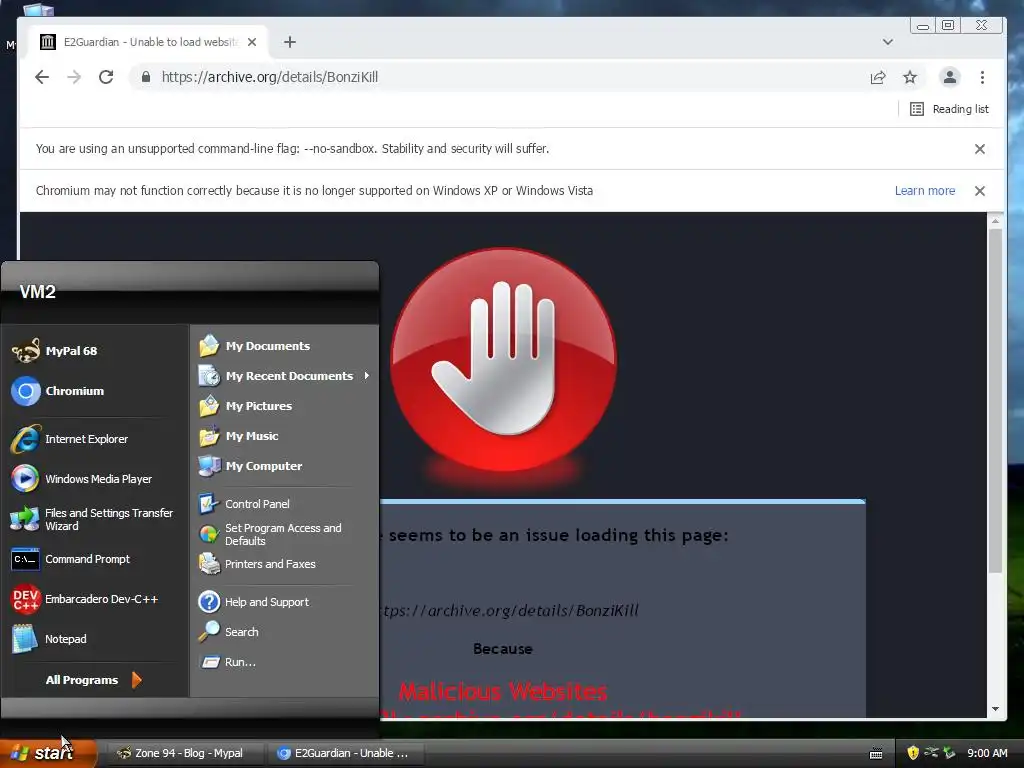Click the Share this page icon
This screenshot has height=768, width=1024.
(x=878, y=77)
